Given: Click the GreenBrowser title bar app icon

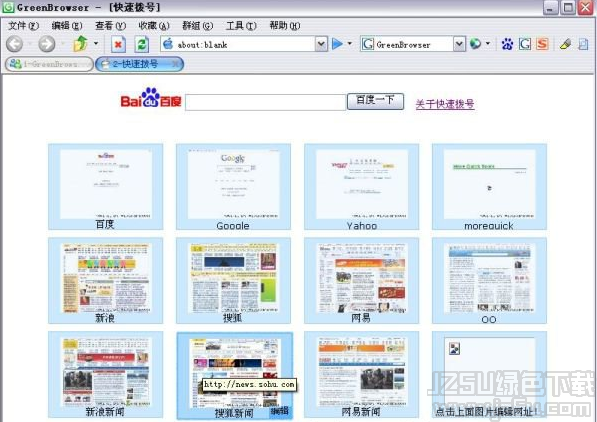Looking at the screenshot, I should coord(8,7).
